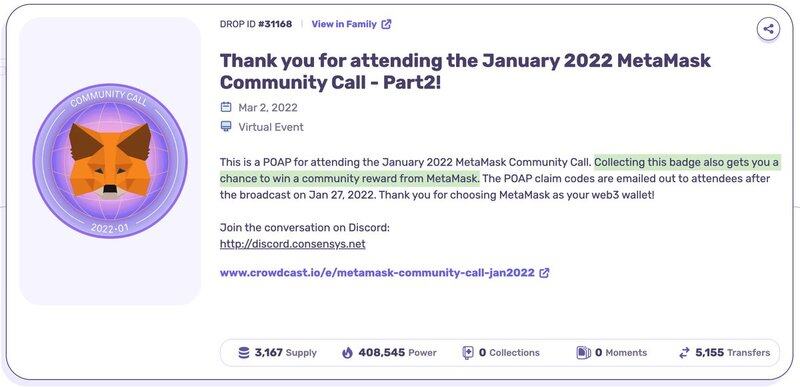Viewport: 800px width, 387px height.
Task: Click the event title heading
Action: click(x=465, y=71)
